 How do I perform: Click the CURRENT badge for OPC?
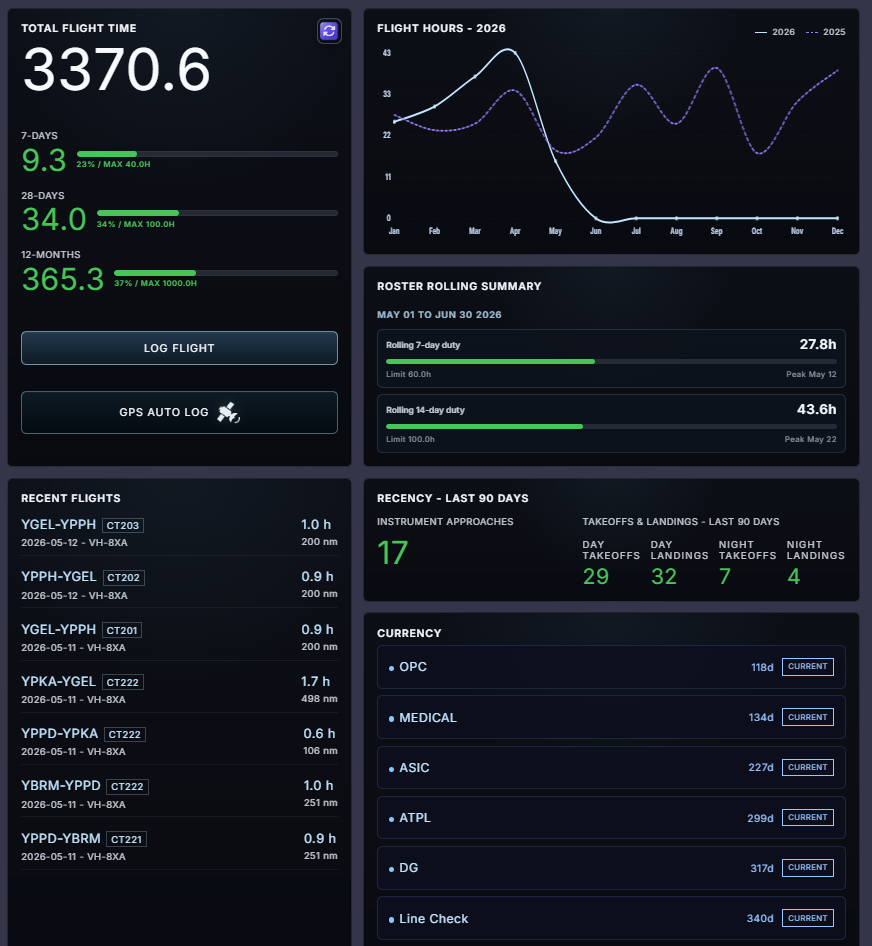coord(807,667)
